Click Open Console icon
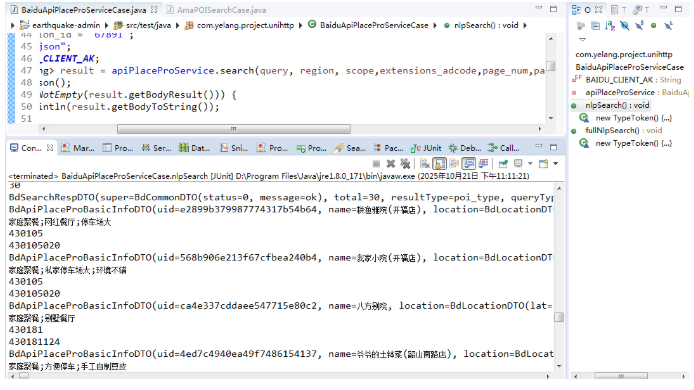Screen dimensions: 694x390 click(x=544, y=164)
